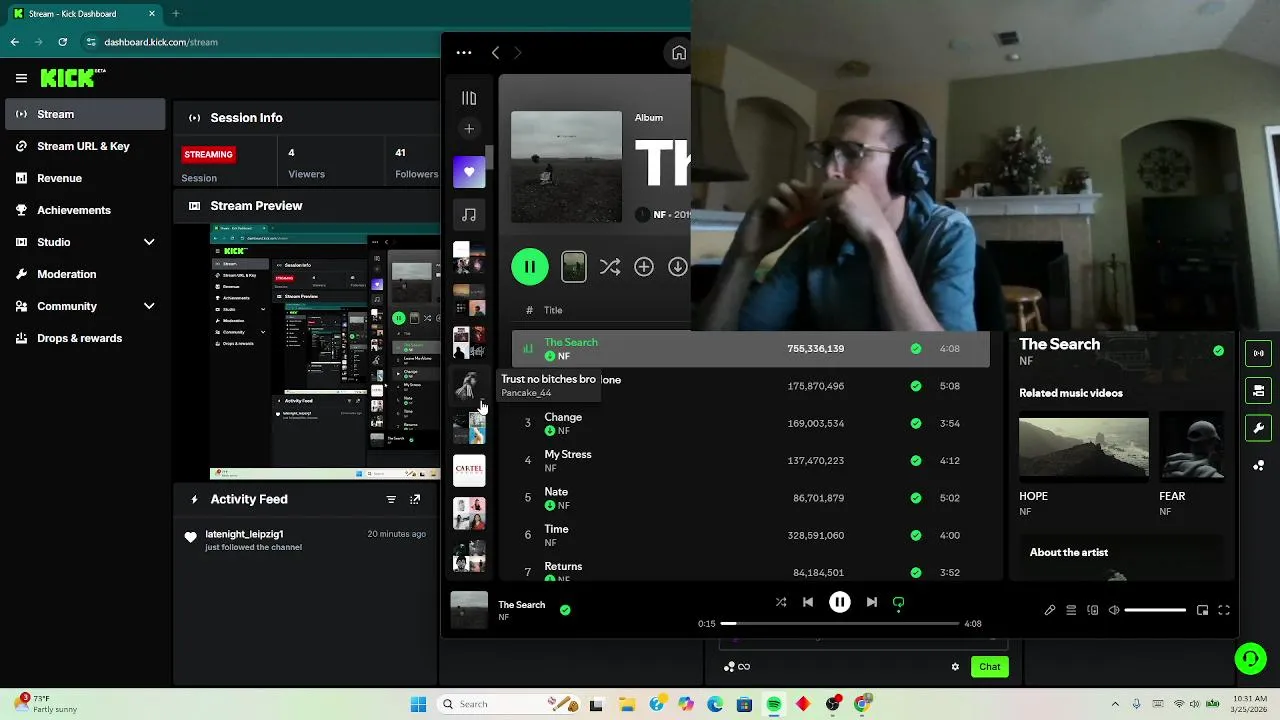
Task: Skip to the previous track
Action: click(x=808, y=602)
